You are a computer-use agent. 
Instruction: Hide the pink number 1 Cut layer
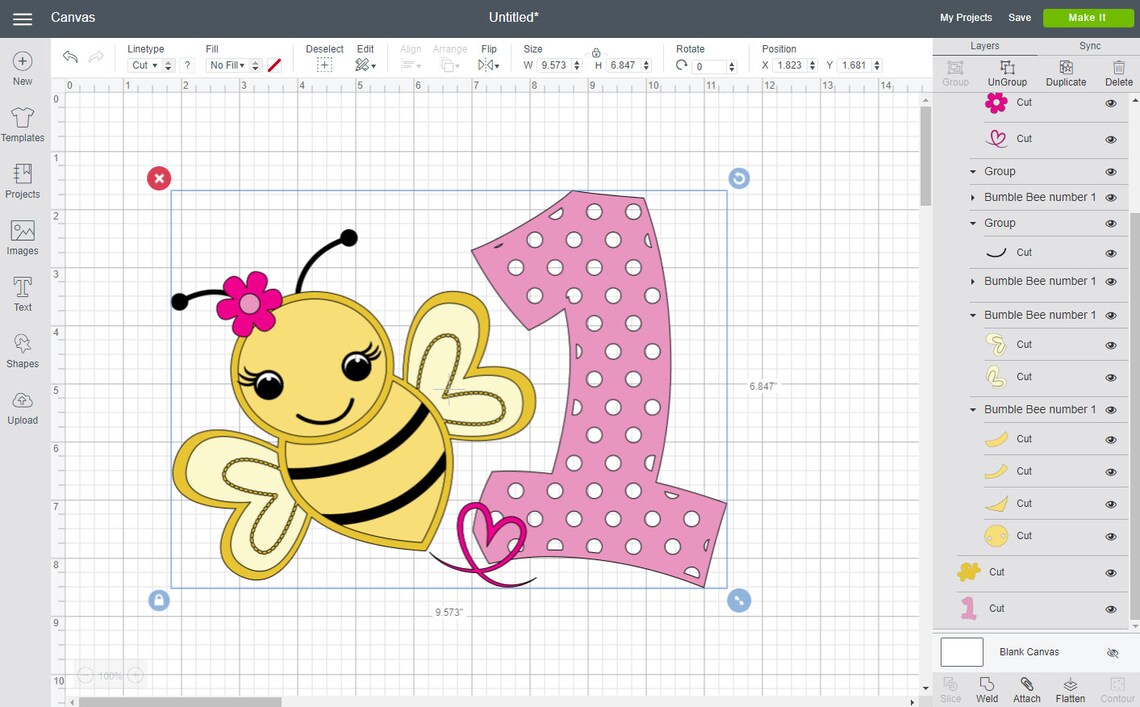[1111, 610]
